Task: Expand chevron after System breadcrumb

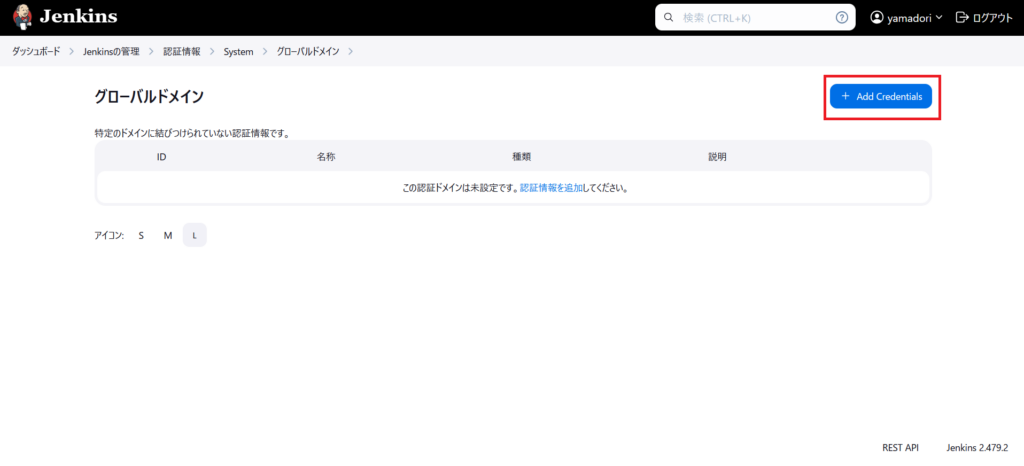Action: tap(265, 51)
